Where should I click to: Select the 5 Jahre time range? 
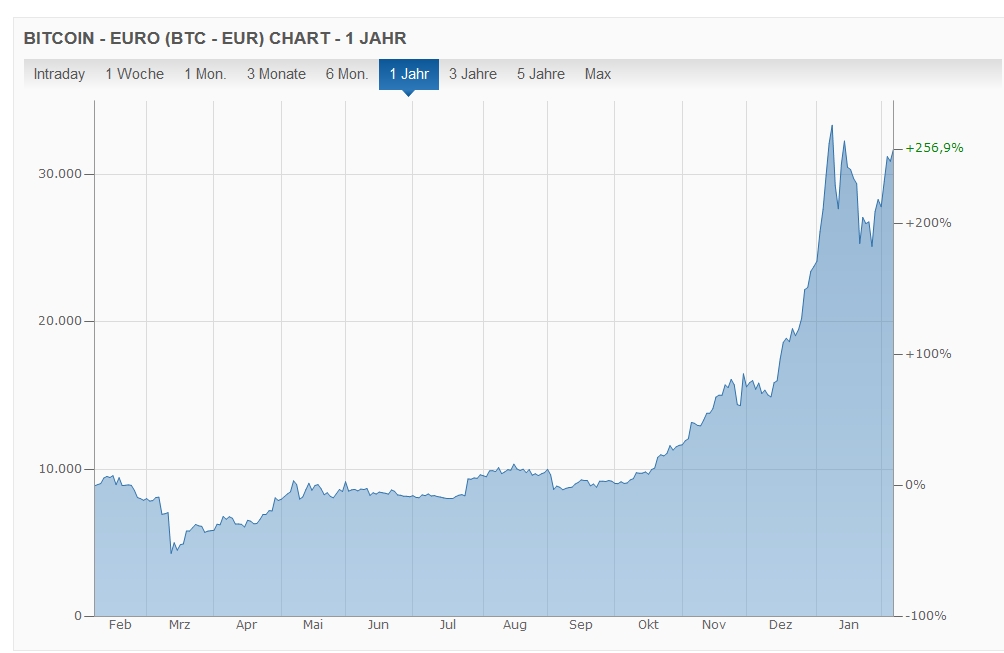click(x=541, y=74)
